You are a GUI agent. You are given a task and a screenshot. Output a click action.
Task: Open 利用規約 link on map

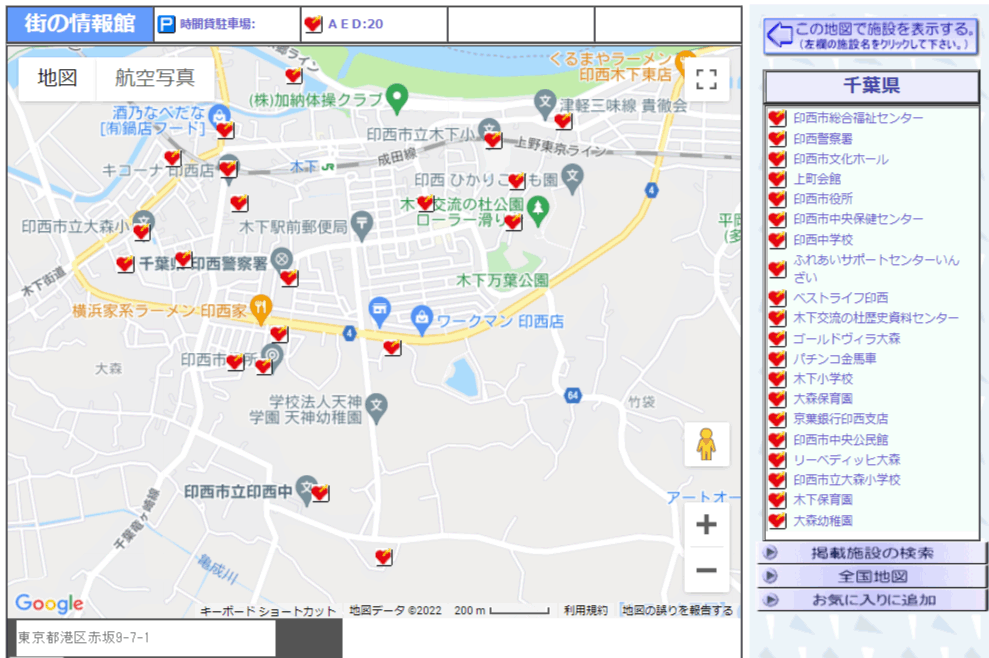586,610
